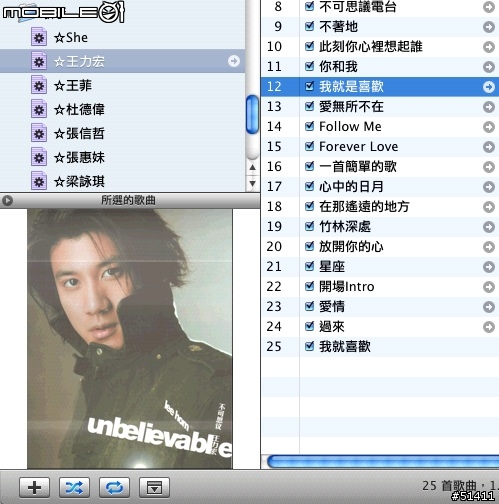Viewport: 499px width, 504px height.
Task: Click the store arrow for 開場Intro
Action: pyautogui.click(x=489, y=287)
